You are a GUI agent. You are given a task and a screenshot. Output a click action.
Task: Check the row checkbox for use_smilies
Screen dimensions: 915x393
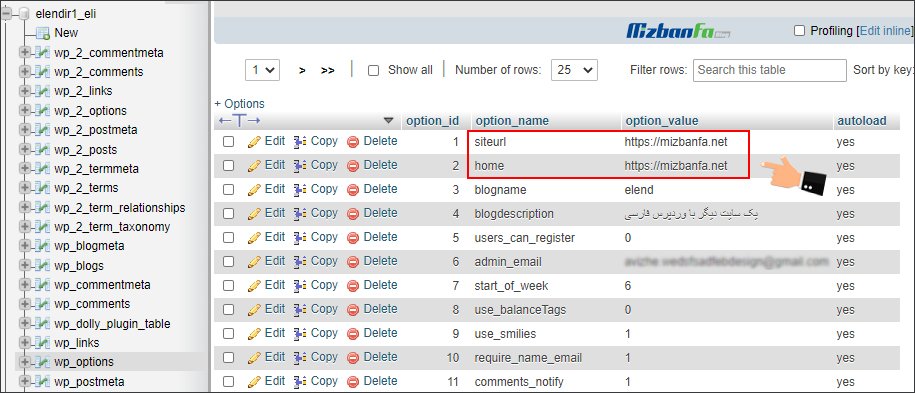(x=228, y=333)
